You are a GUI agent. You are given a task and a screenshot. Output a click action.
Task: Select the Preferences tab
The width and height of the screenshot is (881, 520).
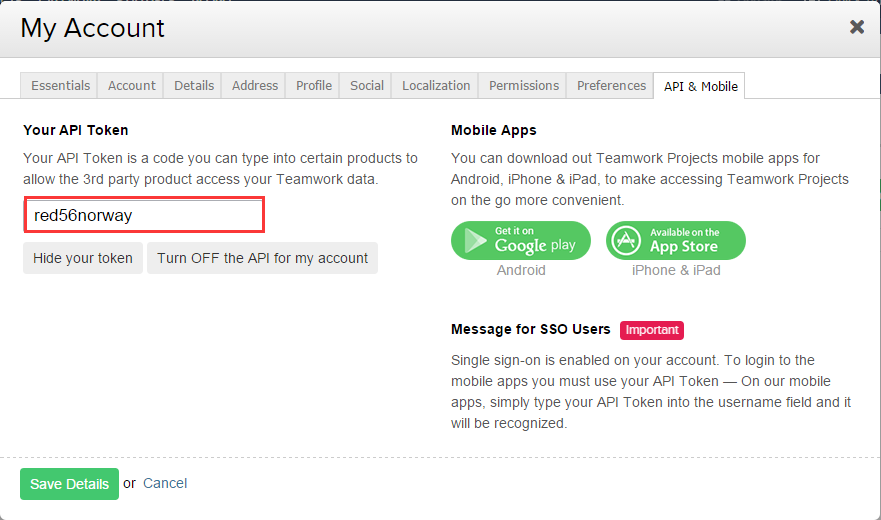(611, 85)
